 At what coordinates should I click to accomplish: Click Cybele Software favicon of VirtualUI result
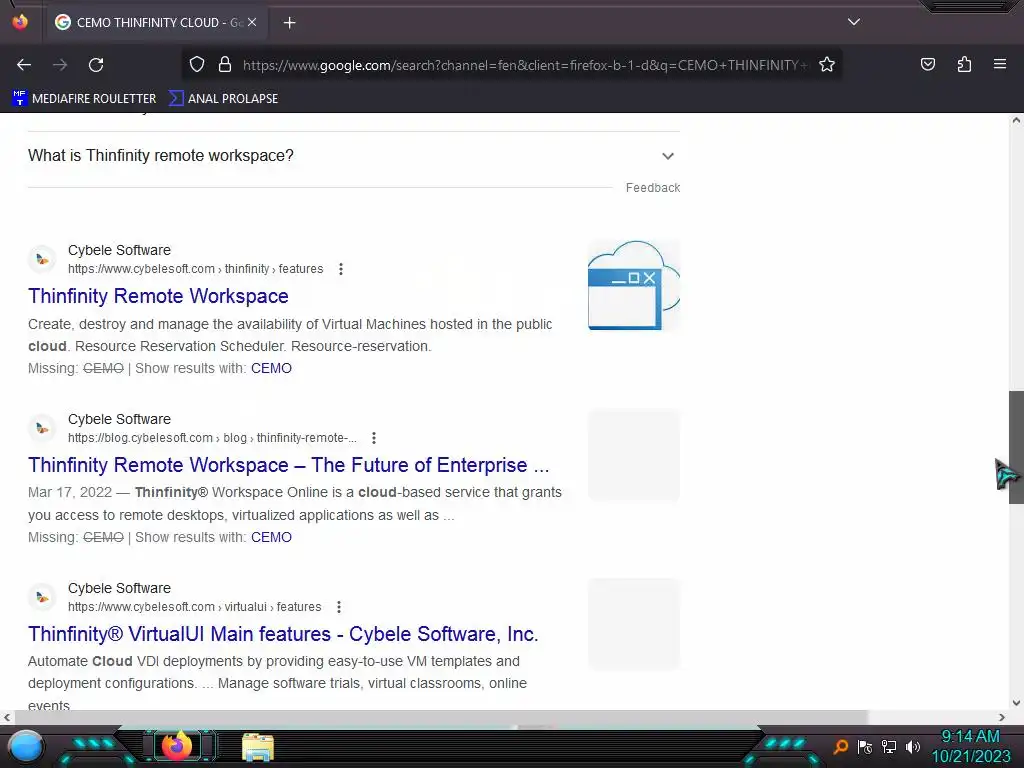42,598
